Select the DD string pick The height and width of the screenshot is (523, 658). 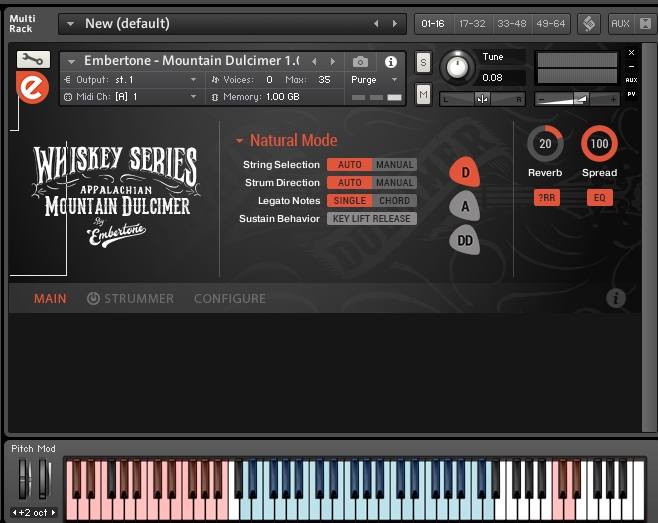465,240
